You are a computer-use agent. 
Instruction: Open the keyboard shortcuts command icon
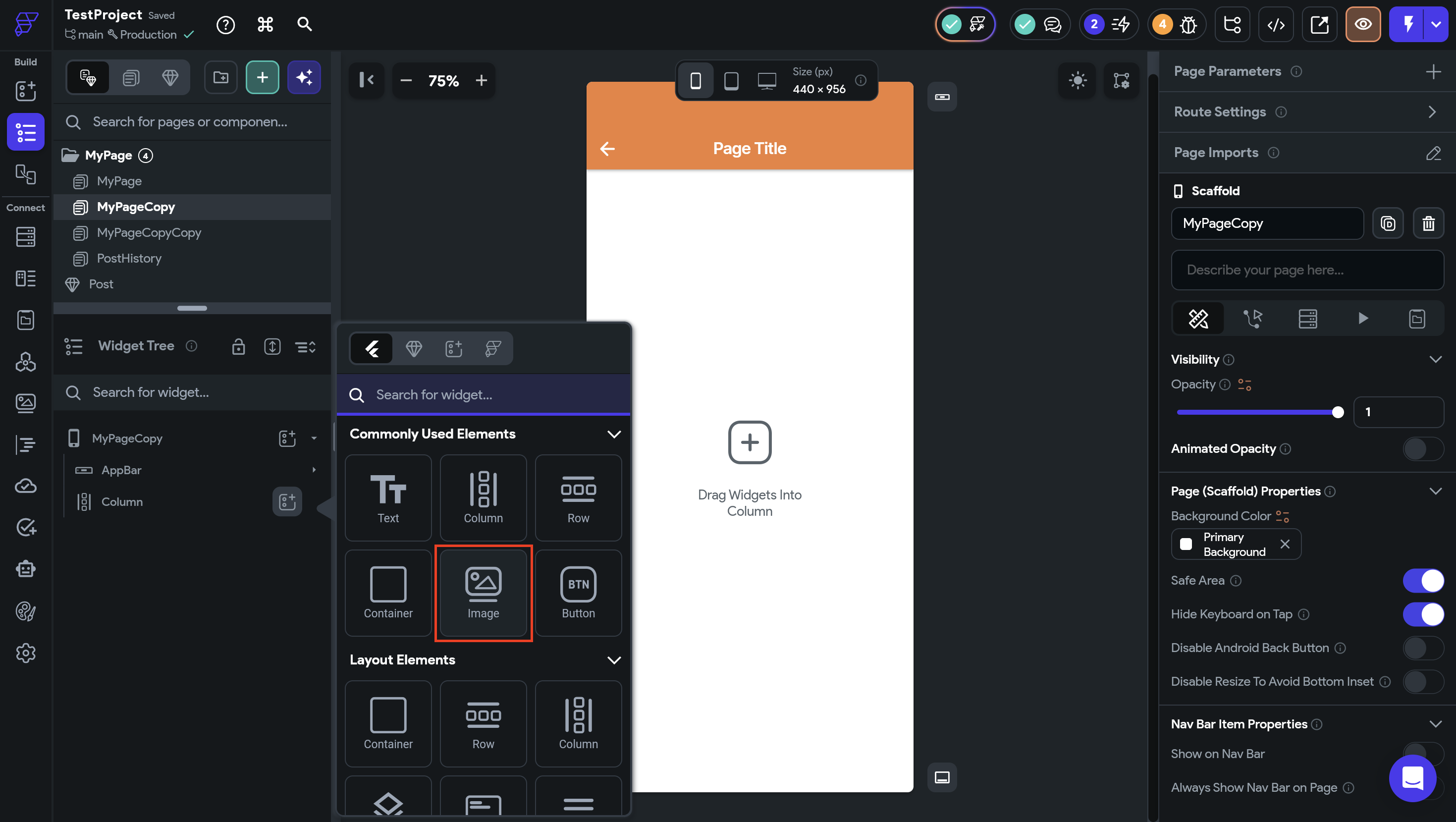265,24
